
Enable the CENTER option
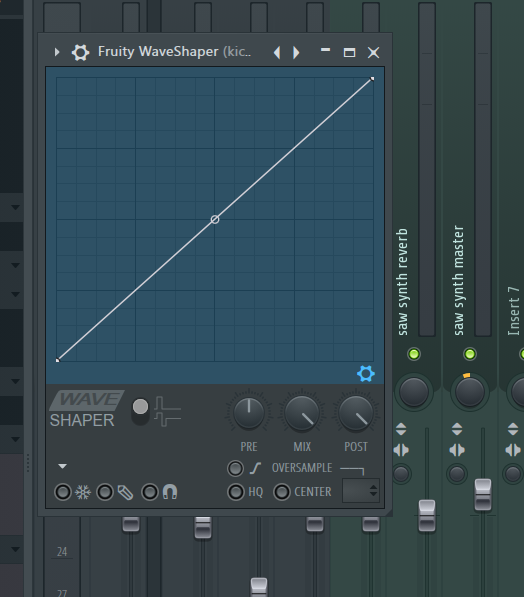coord(282,492)
